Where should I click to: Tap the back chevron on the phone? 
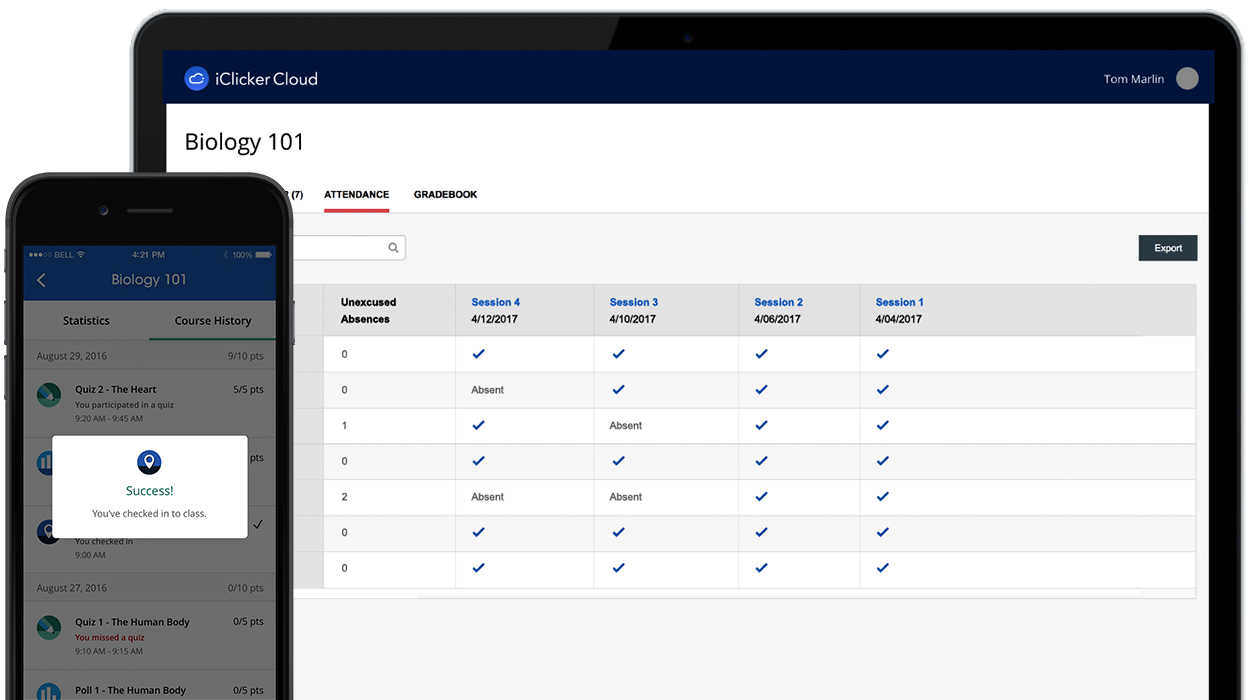click(x=41, y=280)
